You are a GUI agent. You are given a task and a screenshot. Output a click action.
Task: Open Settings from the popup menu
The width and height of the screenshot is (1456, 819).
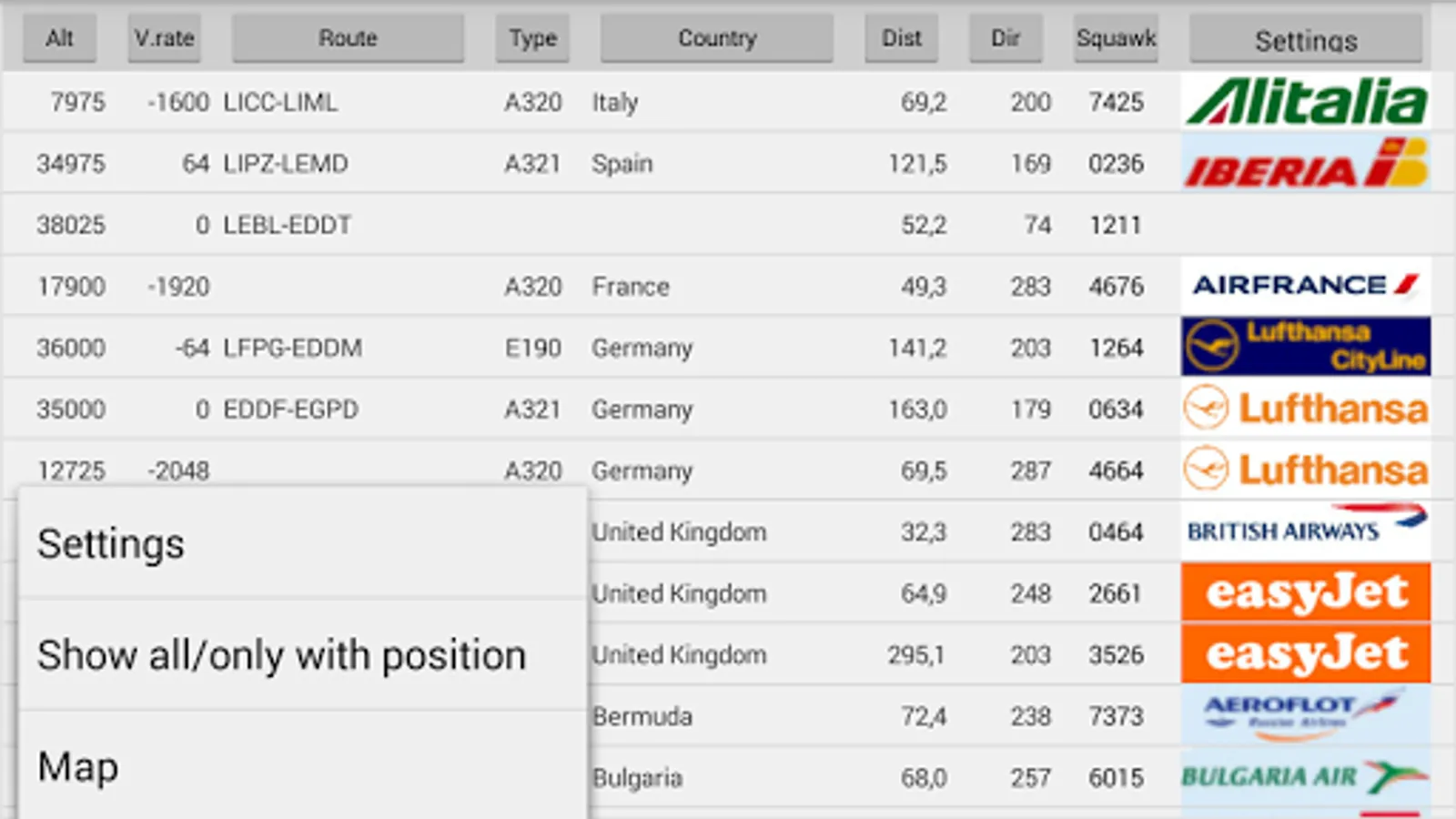tap(300, 544)
